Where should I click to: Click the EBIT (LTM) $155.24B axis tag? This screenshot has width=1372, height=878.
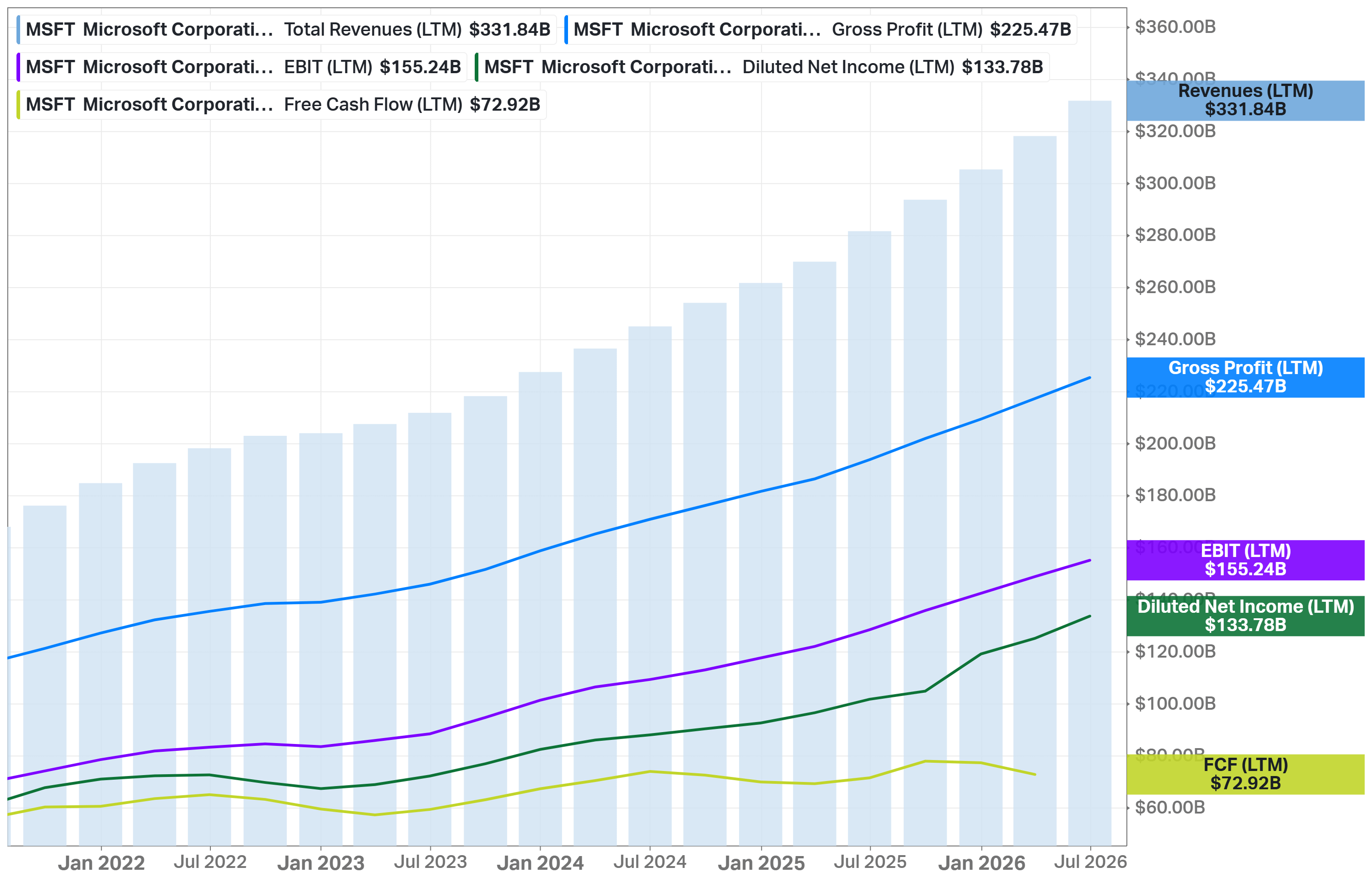pyautogui.click(x=1245, y=560)
